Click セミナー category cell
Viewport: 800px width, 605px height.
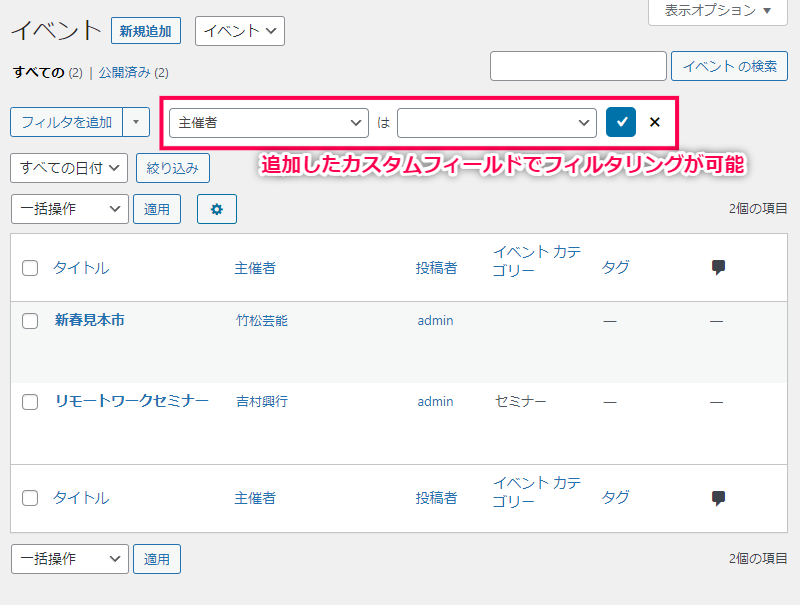[520, 401]
